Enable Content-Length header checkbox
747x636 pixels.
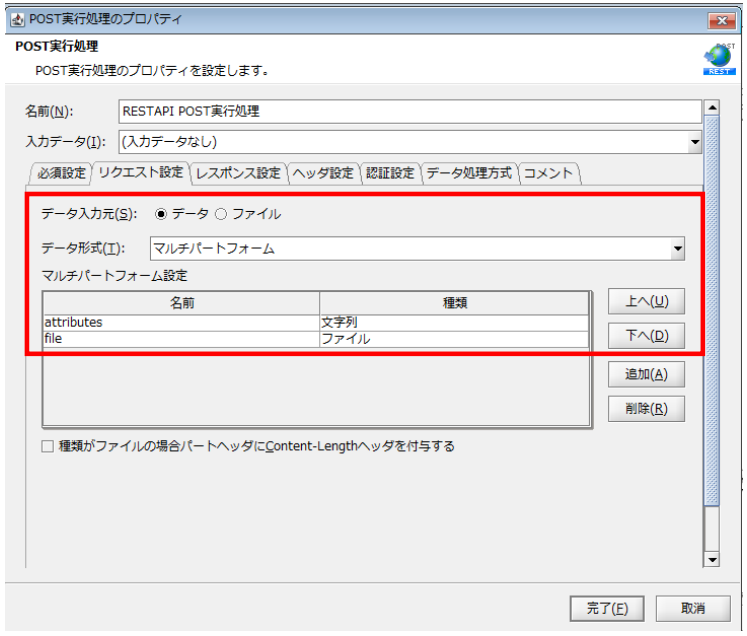click(x=47, y=447)
